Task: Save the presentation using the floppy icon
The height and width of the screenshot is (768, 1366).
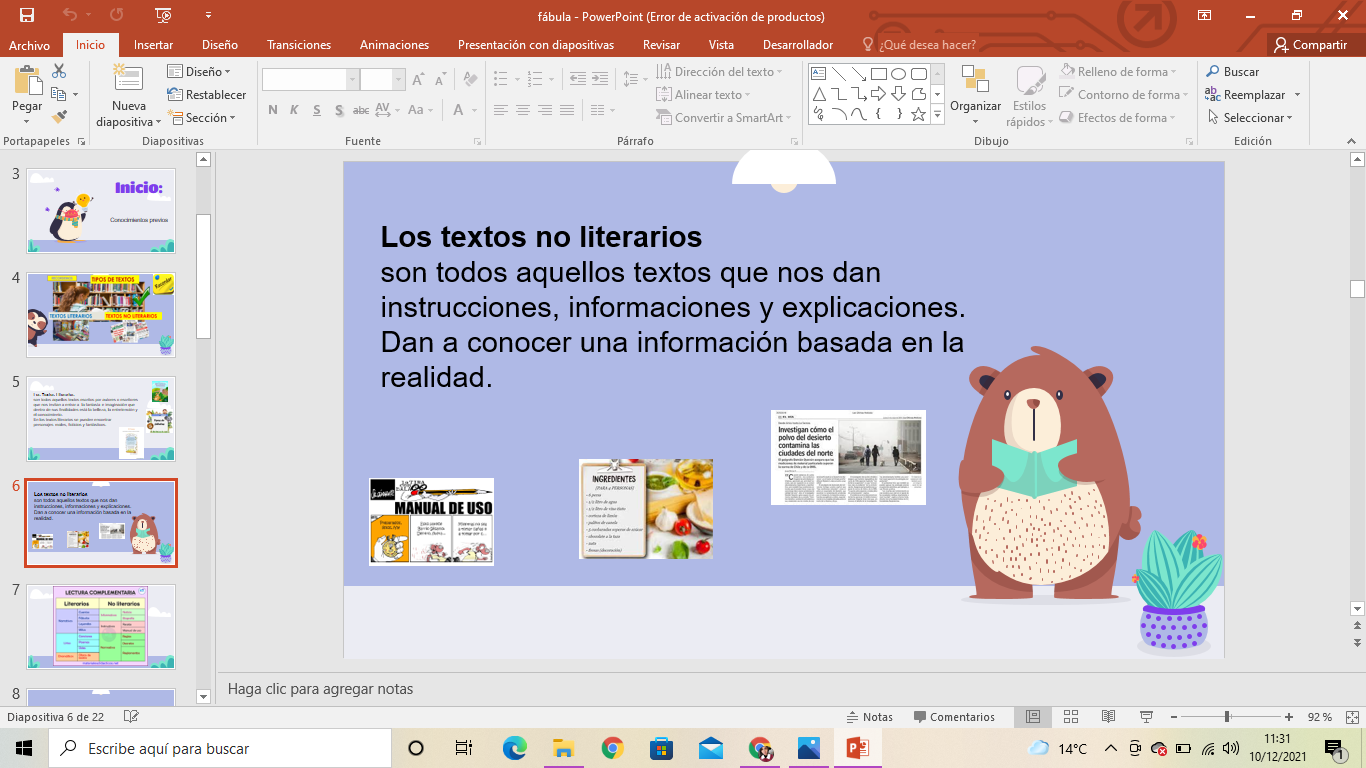Action: (26, 15)
